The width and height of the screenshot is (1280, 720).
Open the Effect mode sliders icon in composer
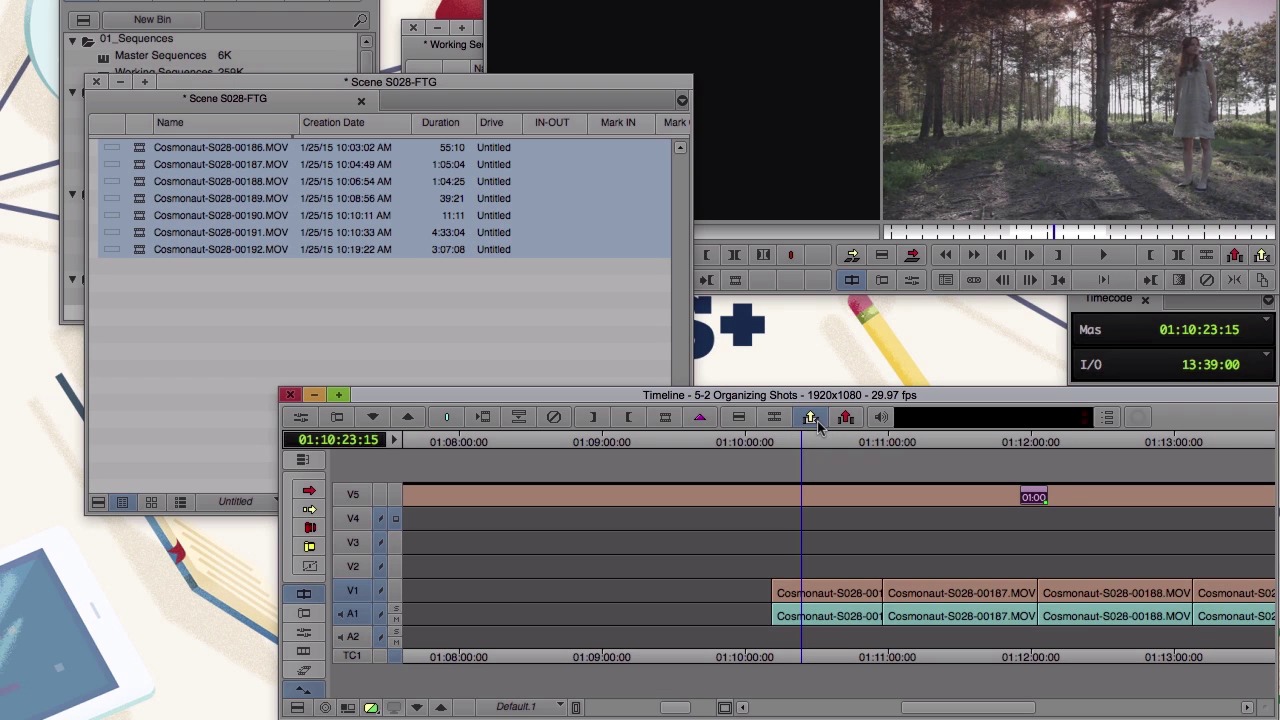pyautogui.click(x=912, y=281)
